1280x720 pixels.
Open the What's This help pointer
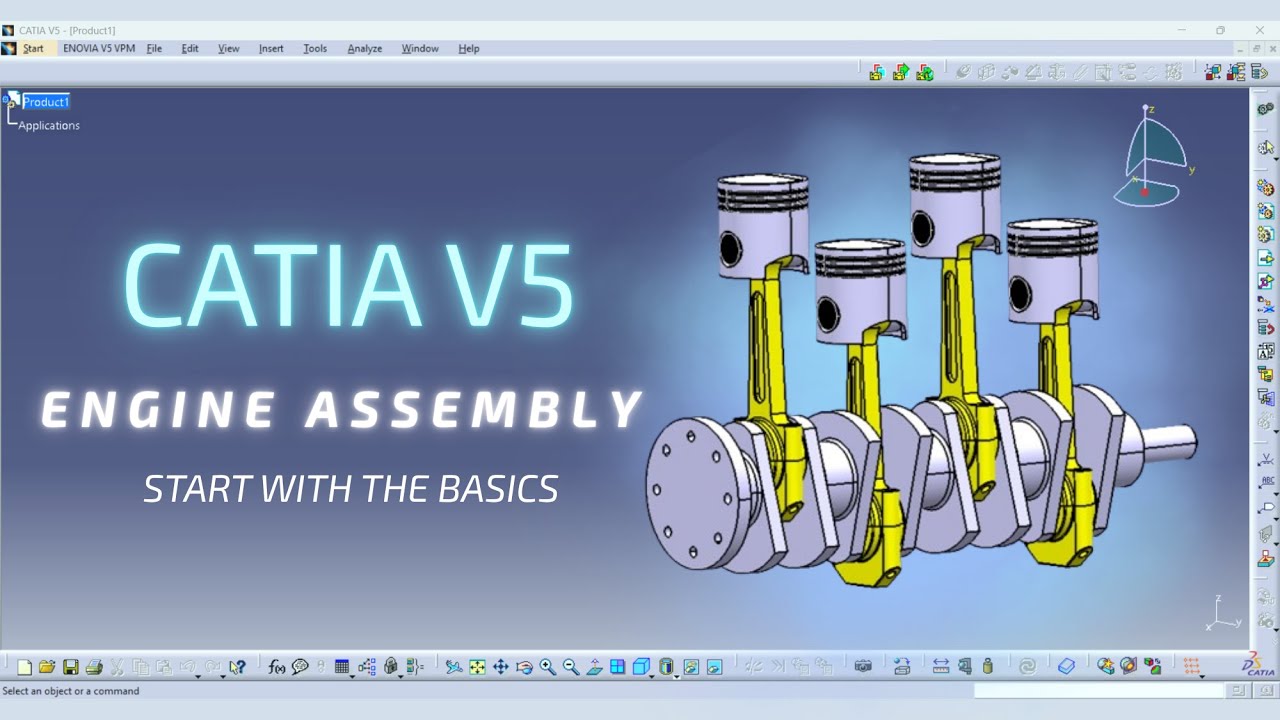click(237, 667)
